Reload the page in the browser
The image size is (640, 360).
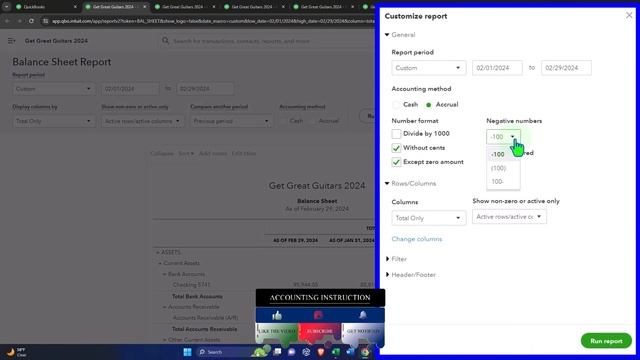coord(31,21)
